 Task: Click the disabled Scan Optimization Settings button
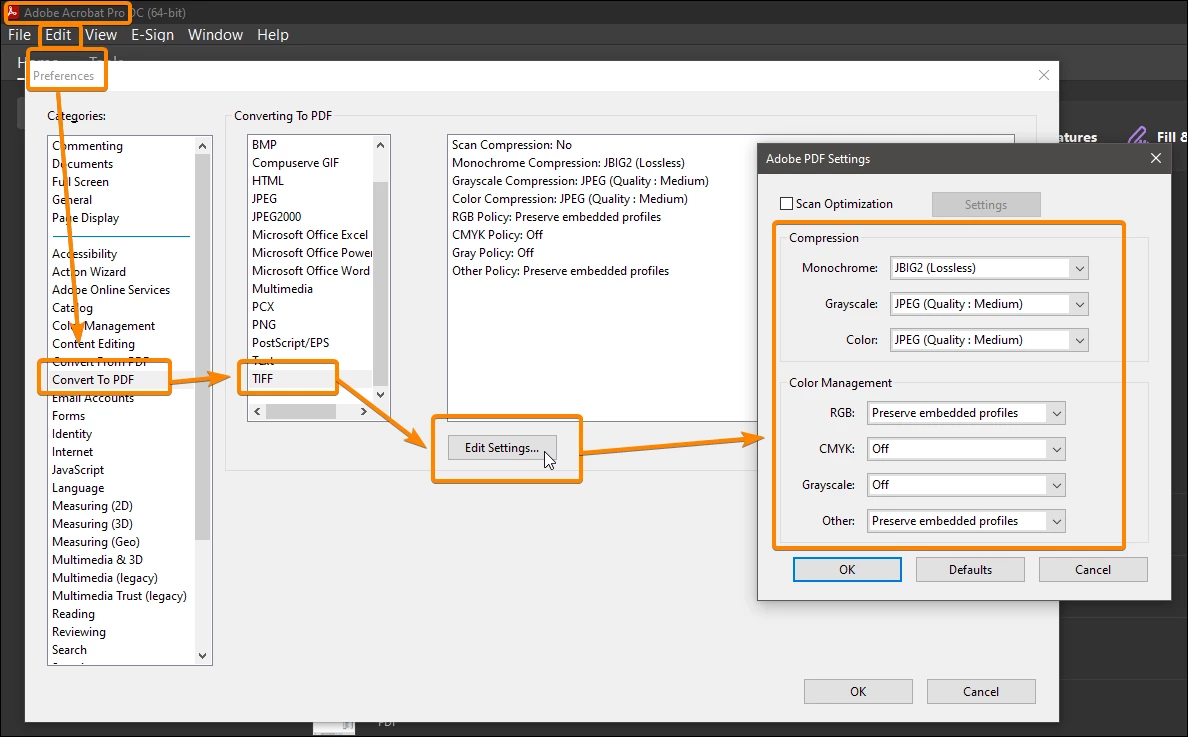coord(986,205)
